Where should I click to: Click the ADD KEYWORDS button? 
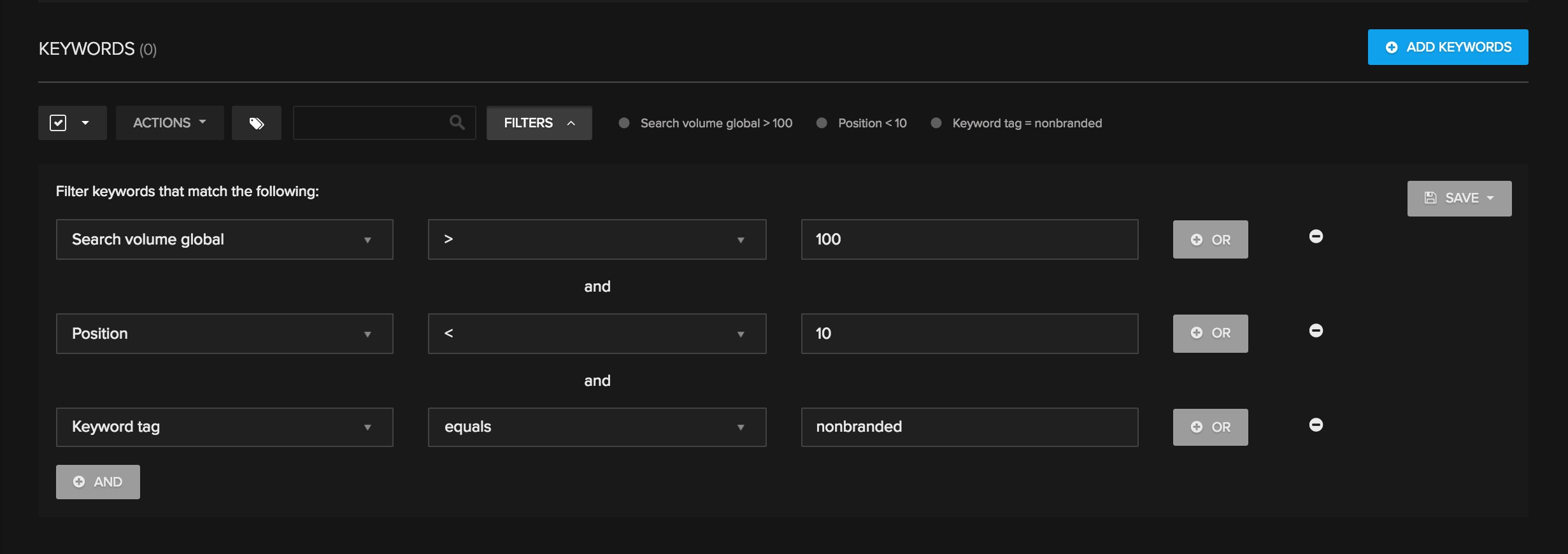click(1448, 47)
